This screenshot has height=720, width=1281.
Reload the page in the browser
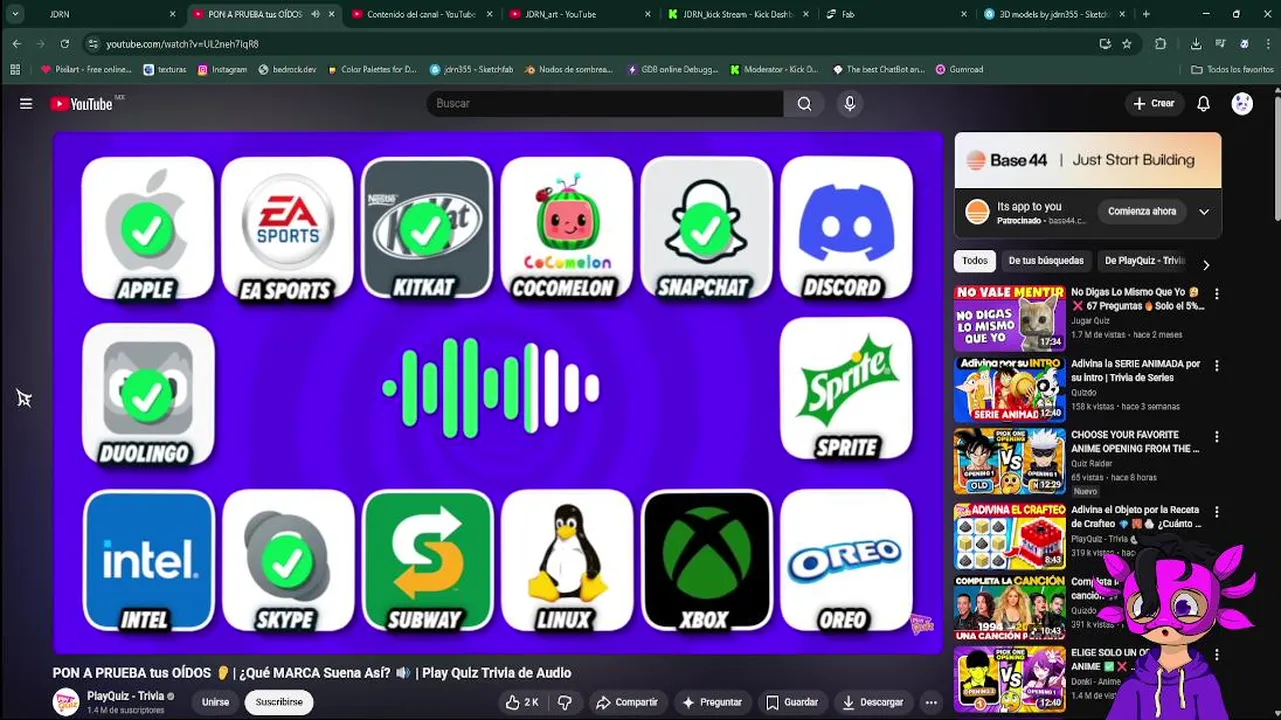(65, 44)
